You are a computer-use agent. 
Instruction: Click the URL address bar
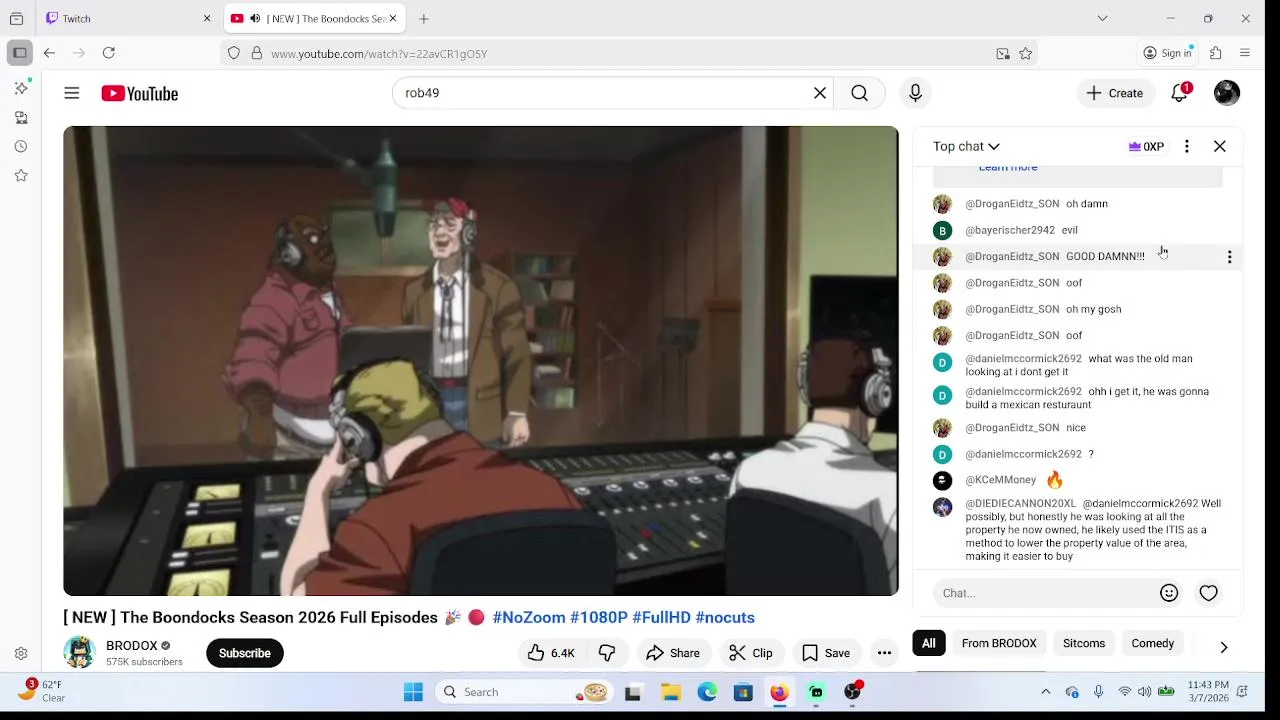628,54
